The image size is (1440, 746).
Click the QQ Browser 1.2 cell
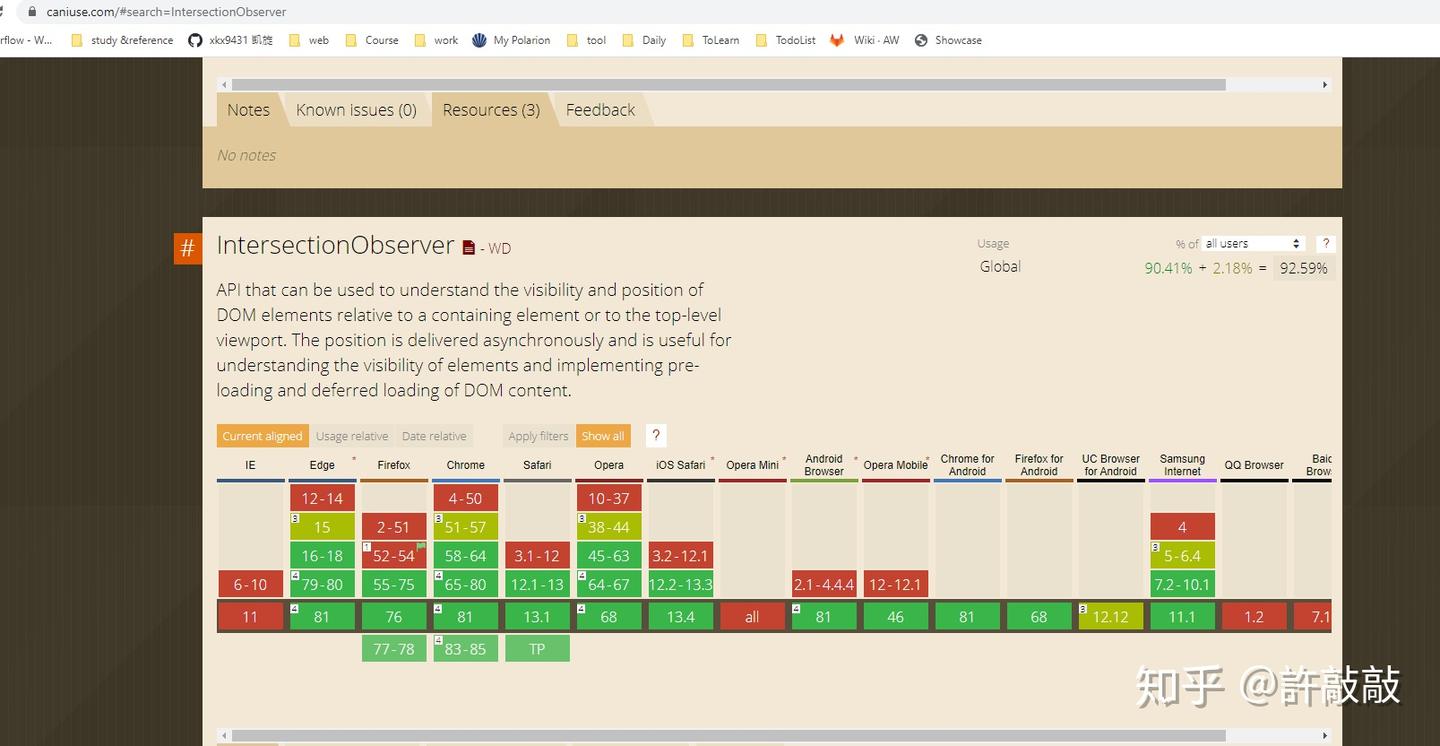(1254, 617)
